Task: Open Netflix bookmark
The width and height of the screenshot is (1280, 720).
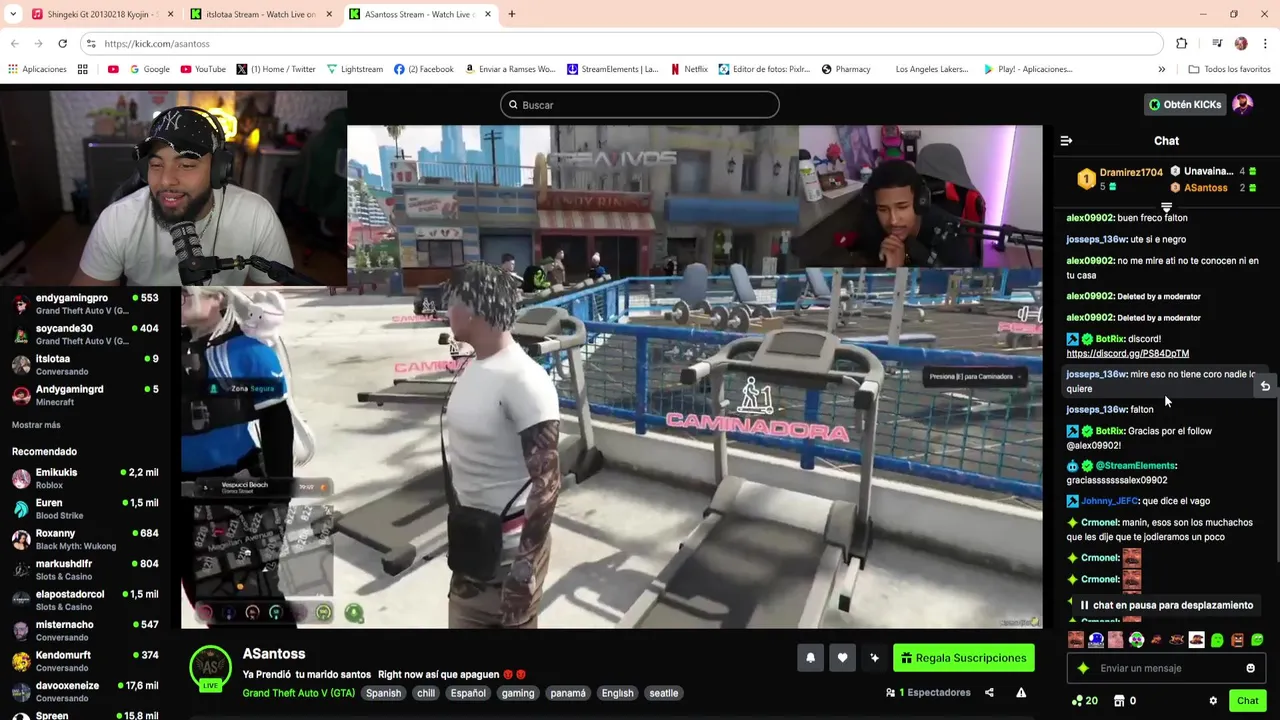Action: [x=689, y=69]
